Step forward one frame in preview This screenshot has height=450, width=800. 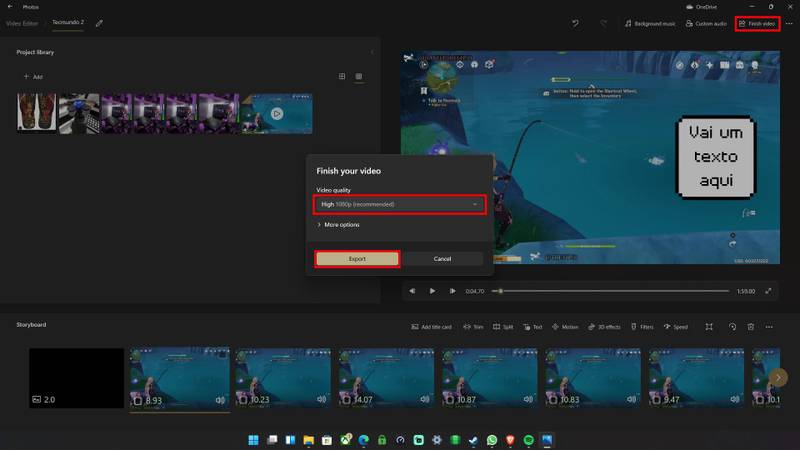point(452,291)
